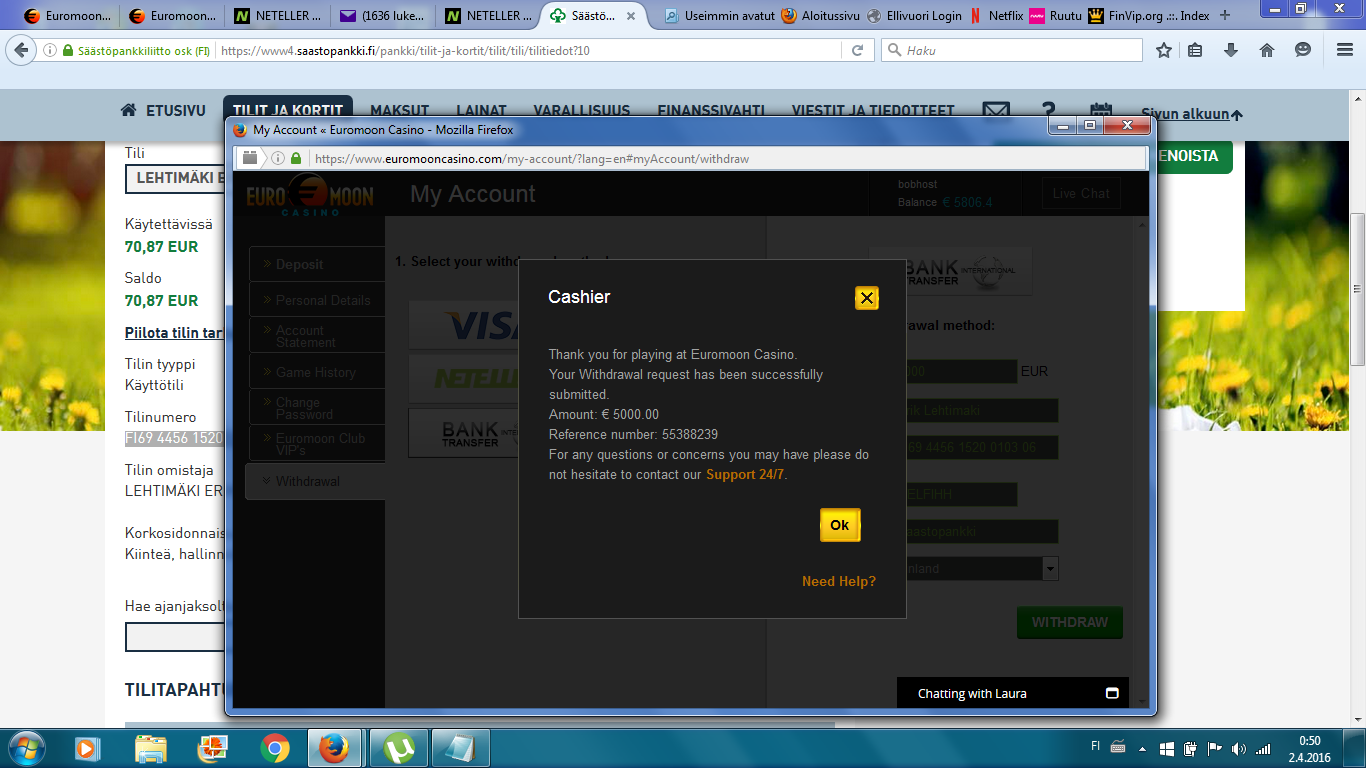Open the calendar icon in bank navigation
1366x768 pixels.
pyautogui.click(x=1101, y=111)
